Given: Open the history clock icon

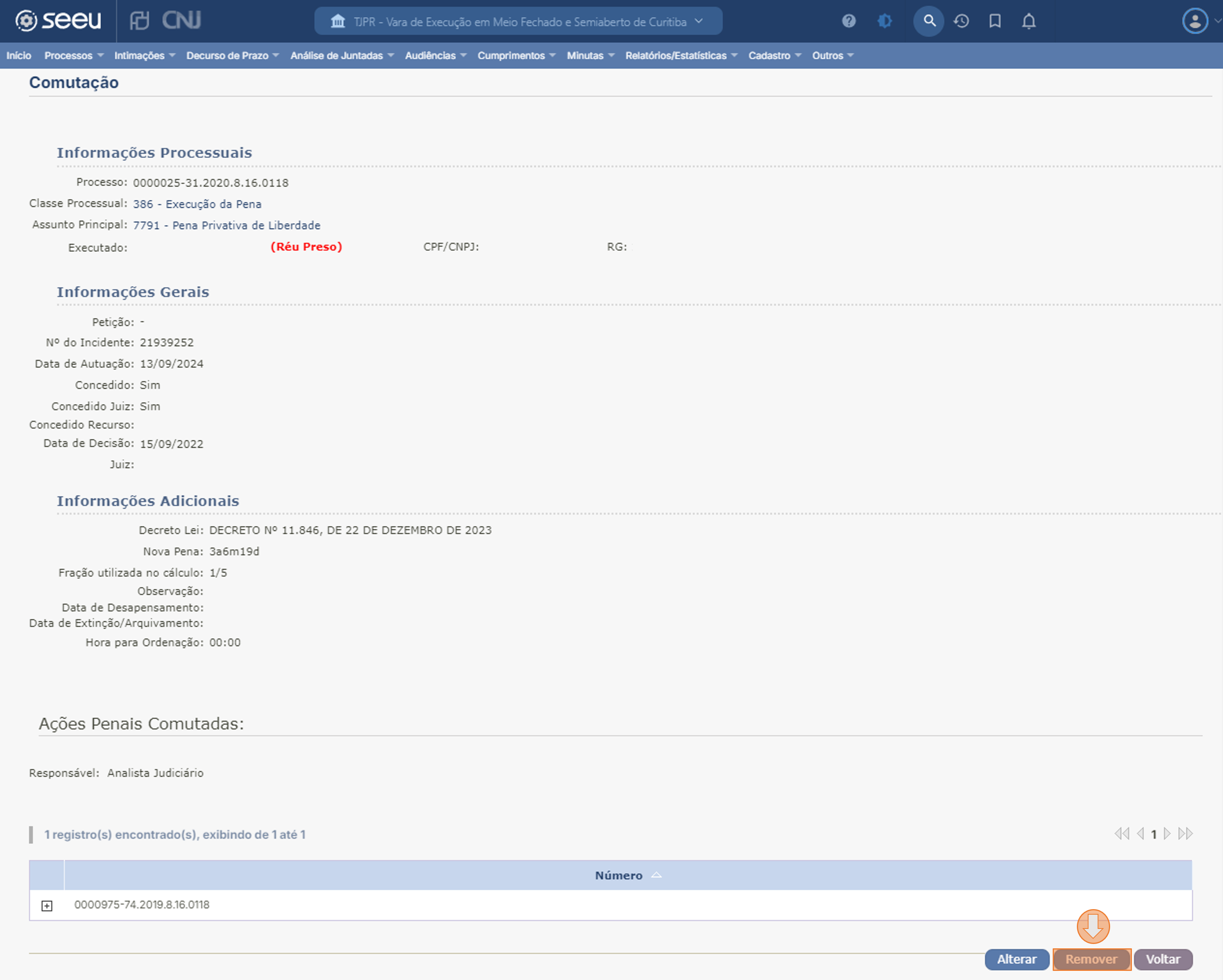Looking at the screenshot, I should pyautogui.click(x=962, y=21).
